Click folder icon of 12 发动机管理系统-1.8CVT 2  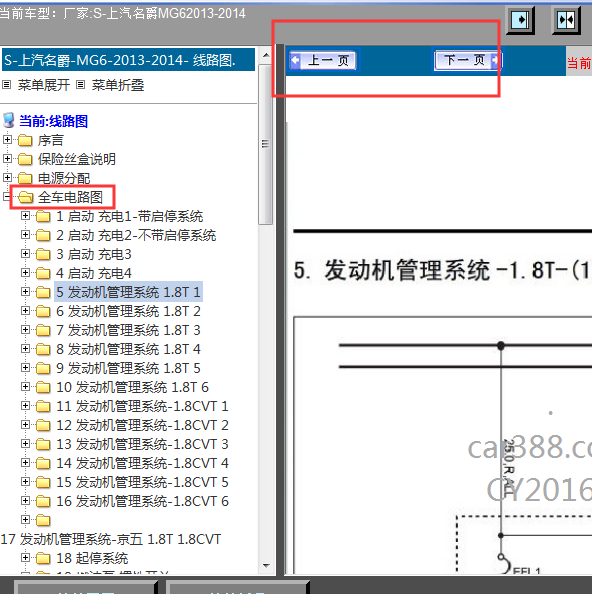click(43, 425)
